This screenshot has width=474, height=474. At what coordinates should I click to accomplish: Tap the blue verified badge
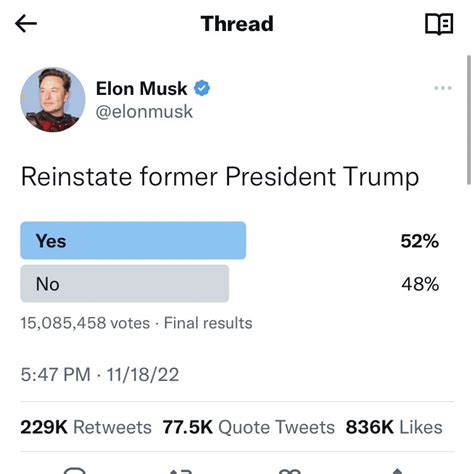pyautogui.click(x=202, y=88)
